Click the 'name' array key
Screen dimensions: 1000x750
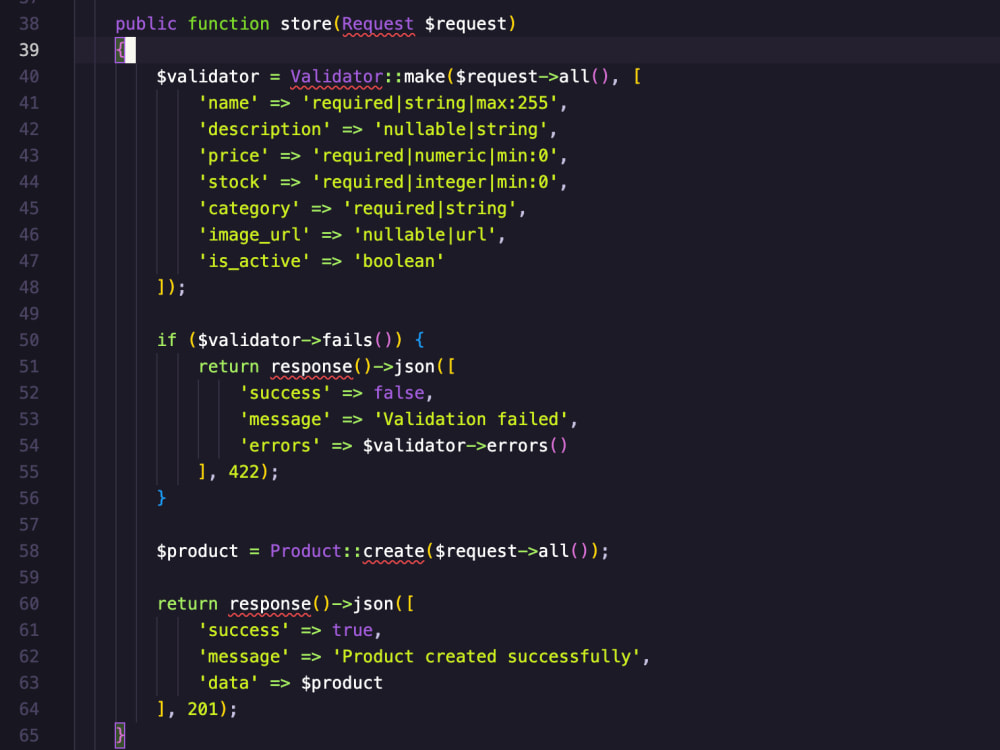click(228, 103)
